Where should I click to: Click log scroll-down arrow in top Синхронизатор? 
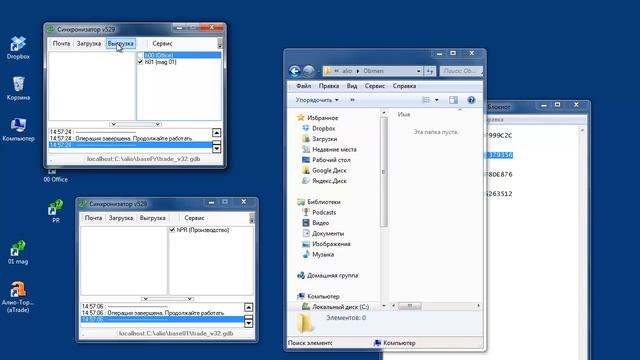(x=217, y=148)
